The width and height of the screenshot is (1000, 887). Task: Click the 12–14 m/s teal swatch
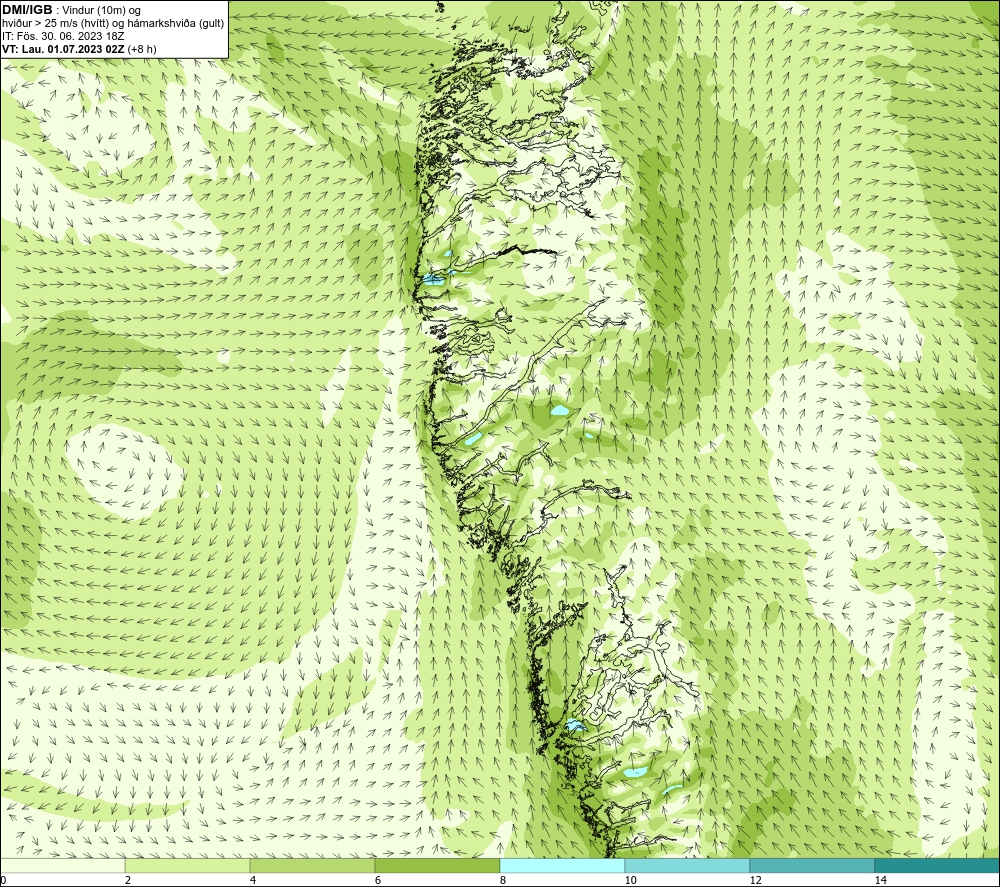pos(812,865)
